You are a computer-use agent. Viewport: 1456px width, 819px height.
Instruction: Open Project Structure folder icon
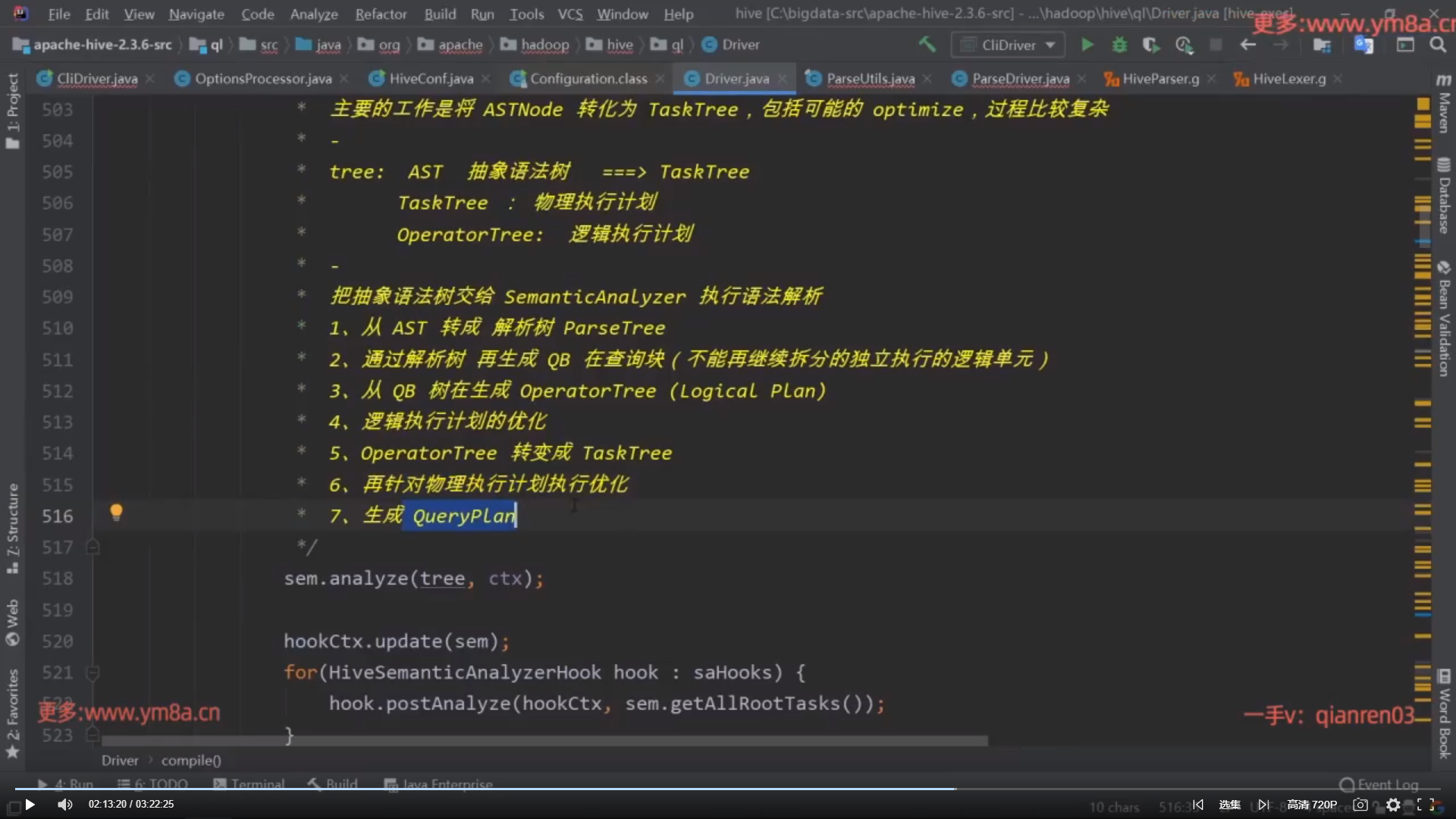1322,45
